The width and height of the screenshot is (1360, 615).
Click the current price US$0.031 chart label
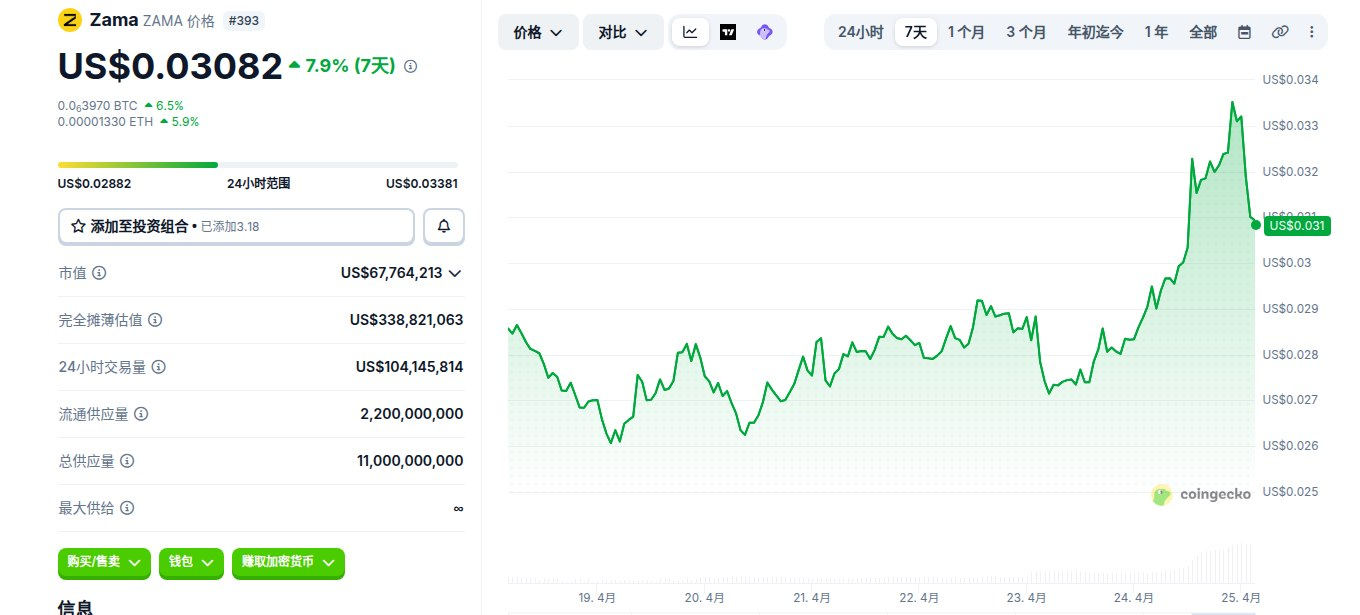click(x=1297, y=225)
